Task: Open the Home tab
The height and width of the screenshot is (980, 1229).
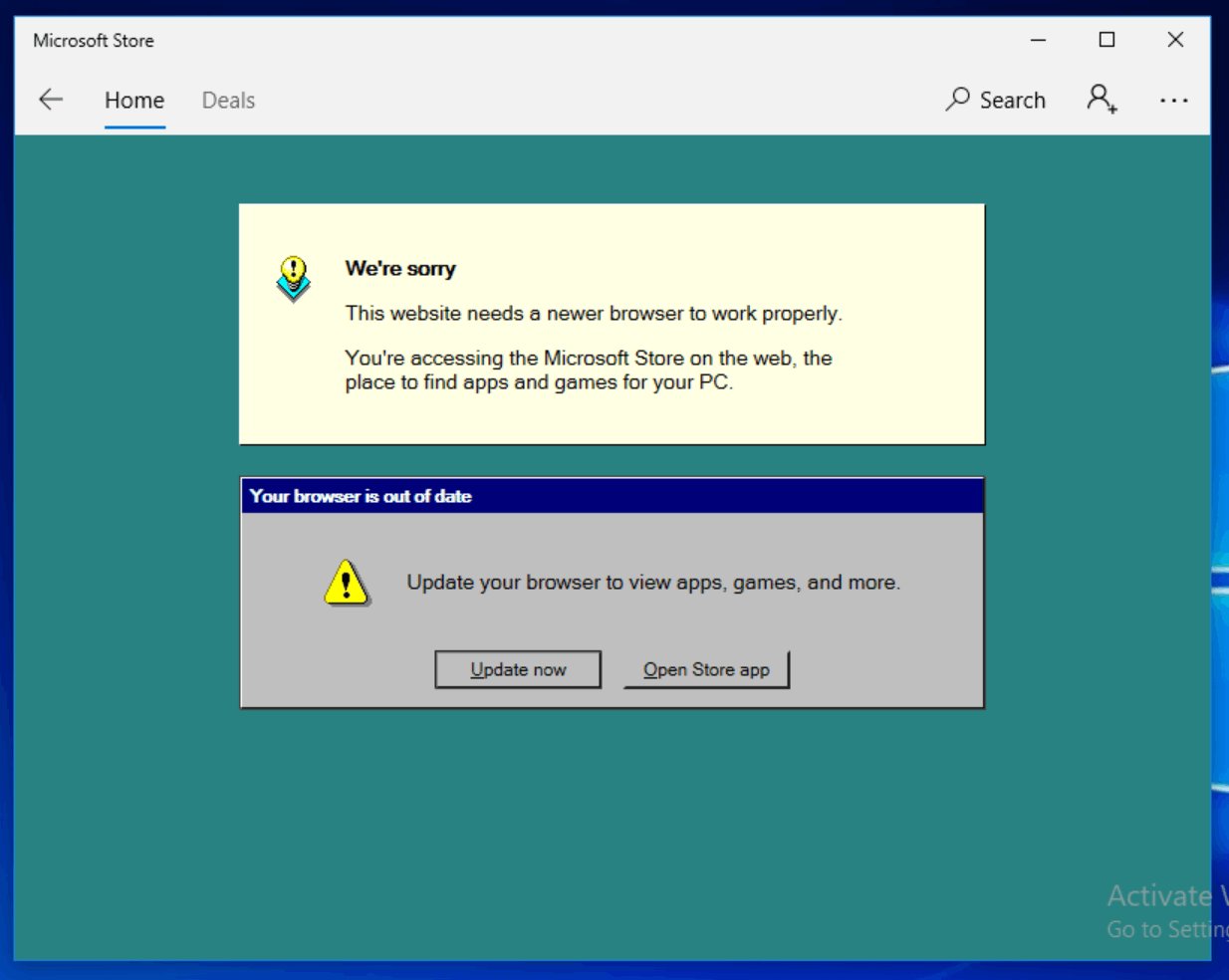Action: [x=134, y=101]
